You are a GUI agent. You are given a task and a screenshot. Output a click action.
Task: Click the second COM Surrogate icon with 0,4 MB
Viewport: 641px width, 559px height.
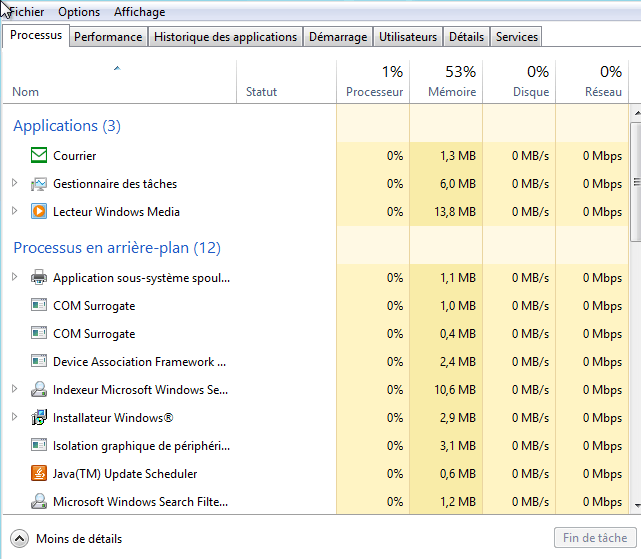[x=39, y=333]
